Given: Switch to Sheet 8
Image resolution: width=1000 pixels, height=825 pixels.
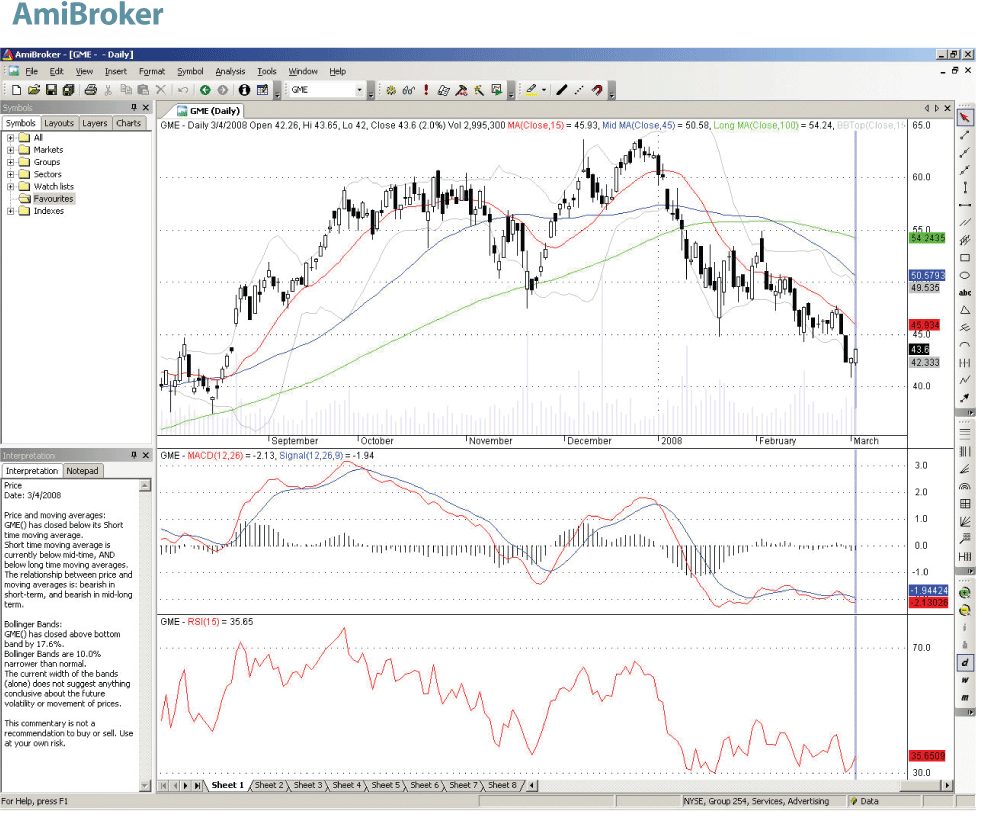Looking at the screenshot, I should point(502,785).
